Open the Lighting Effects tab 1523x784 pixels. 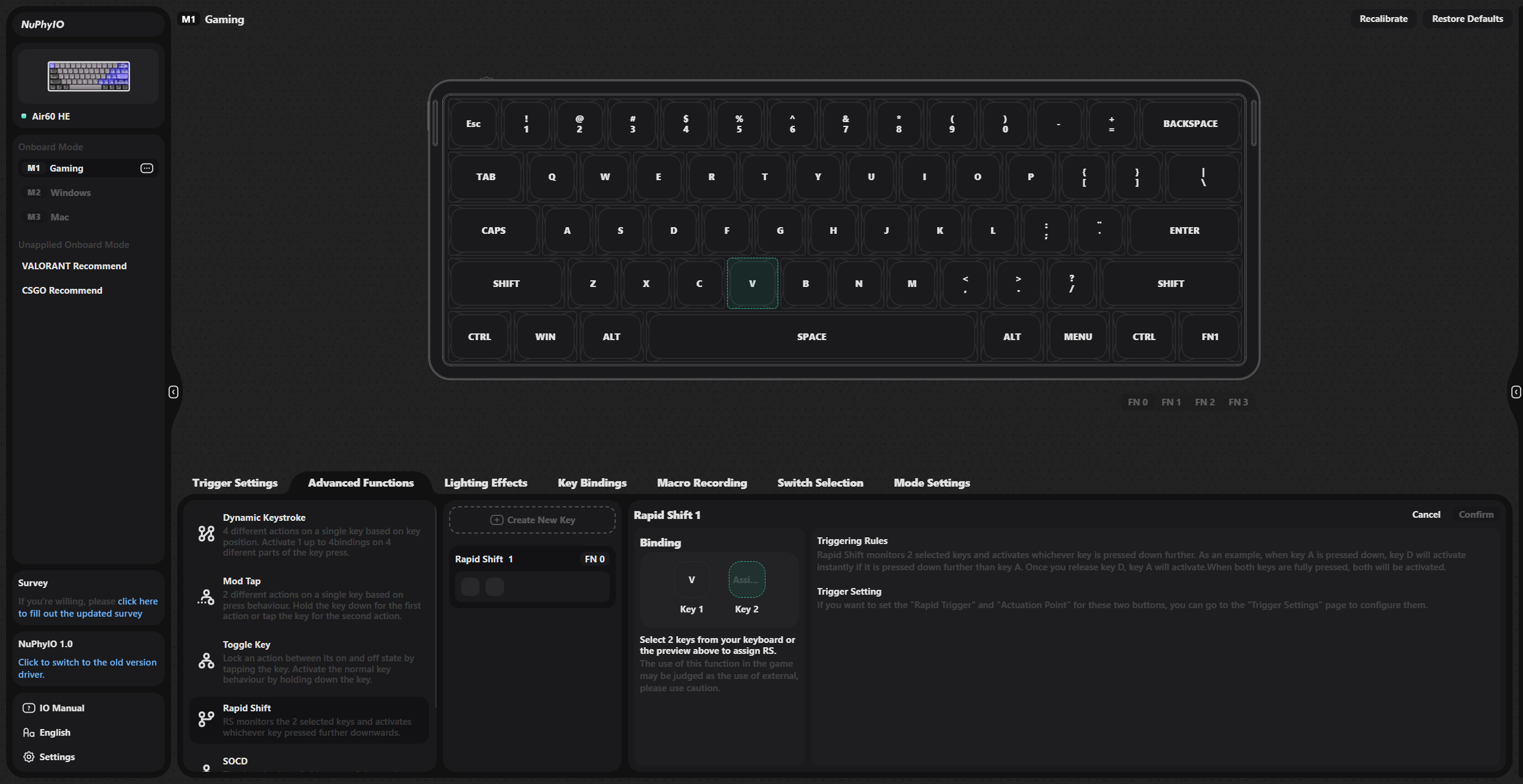486,483
